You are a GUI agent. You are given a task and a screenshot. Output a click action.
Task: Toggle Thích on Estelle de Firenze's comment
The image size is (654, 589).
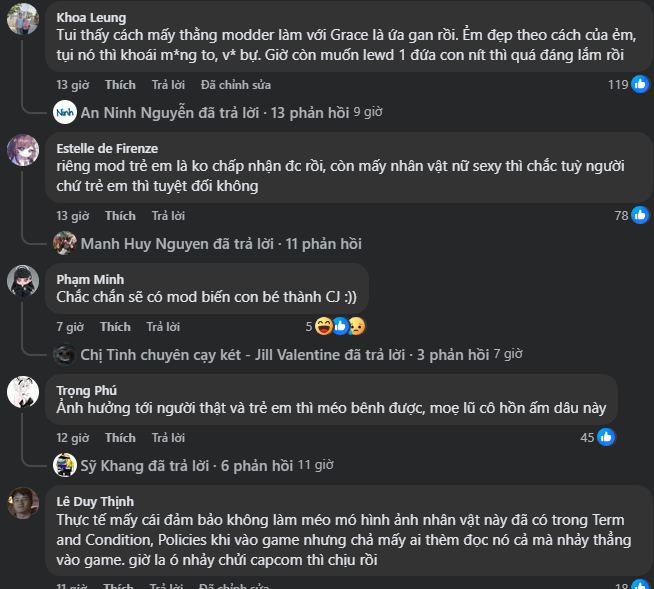(x=120, y=216)
